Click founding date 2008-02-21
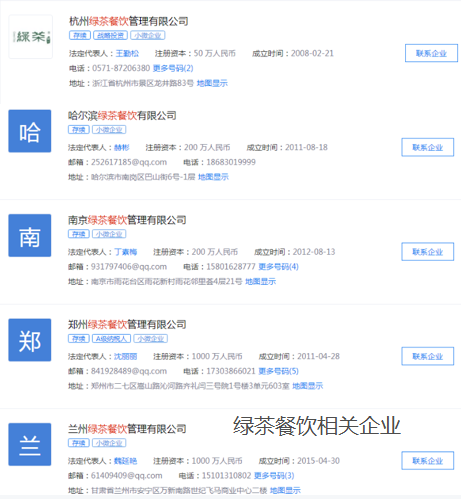 tap(312, 53)
